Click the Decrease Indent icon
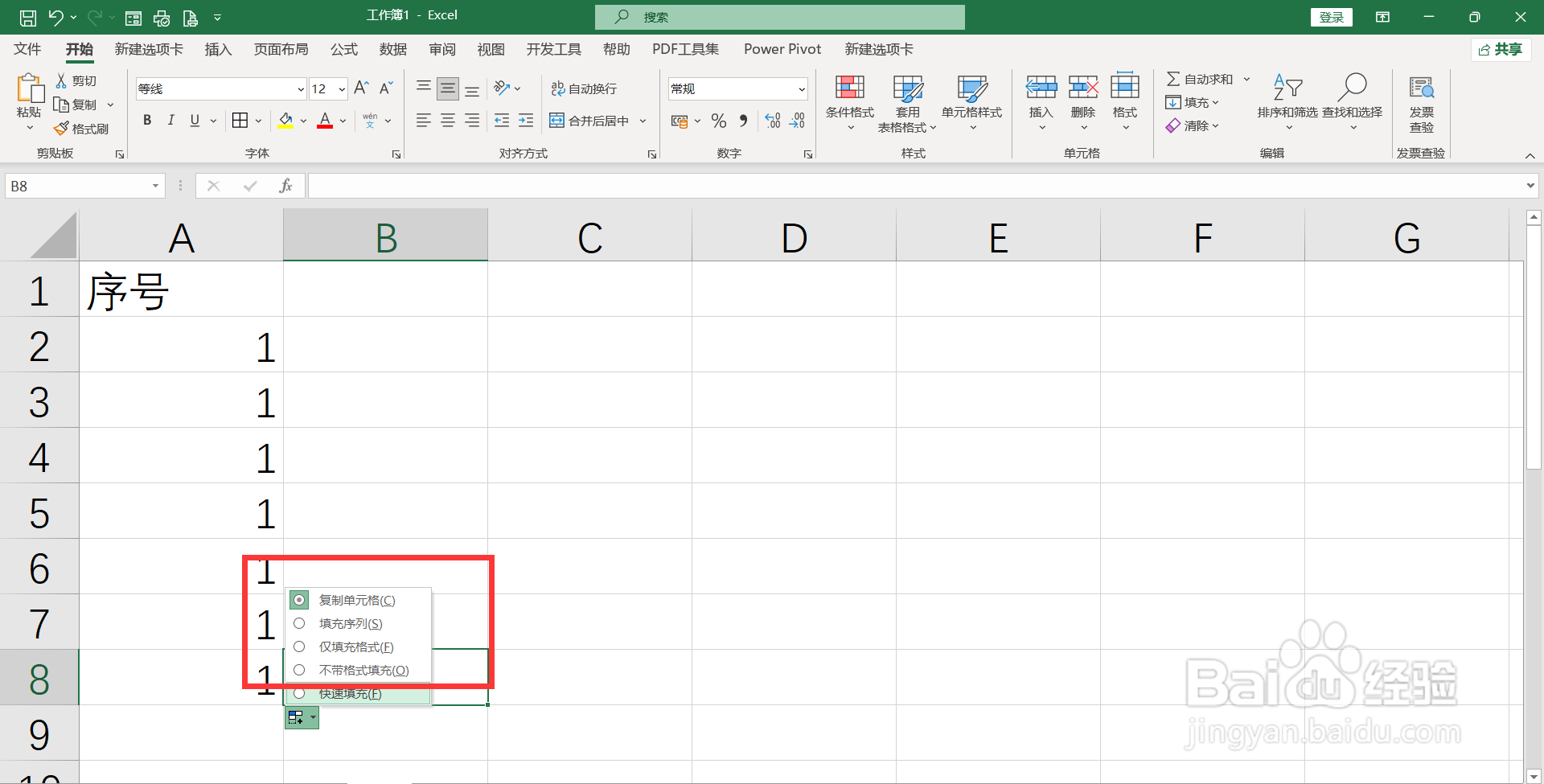The width and height of the screenshot is (1544, 784). 502,121
